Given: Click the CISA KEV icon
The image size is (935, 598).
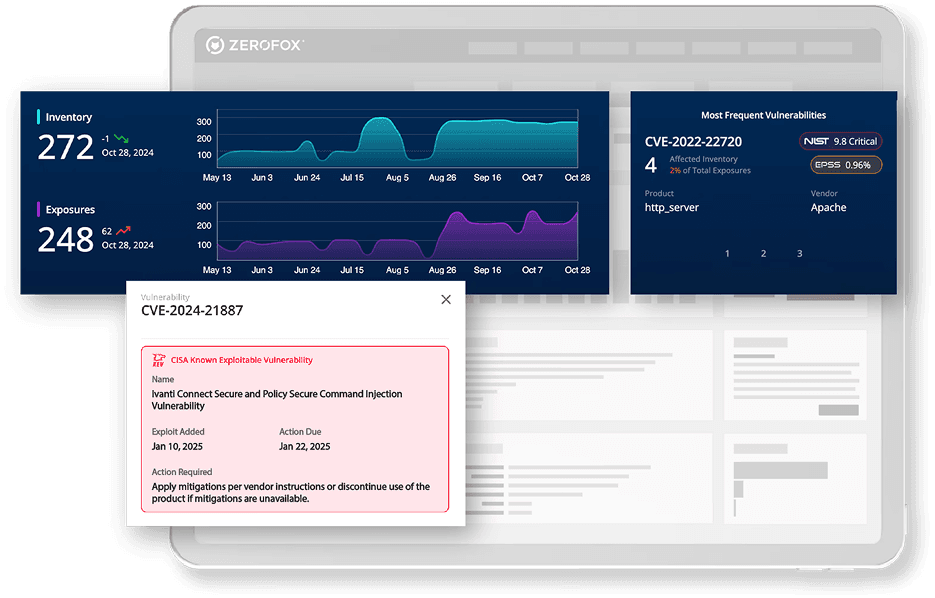Looking at the screenshot, I should (x=159, y=360).
